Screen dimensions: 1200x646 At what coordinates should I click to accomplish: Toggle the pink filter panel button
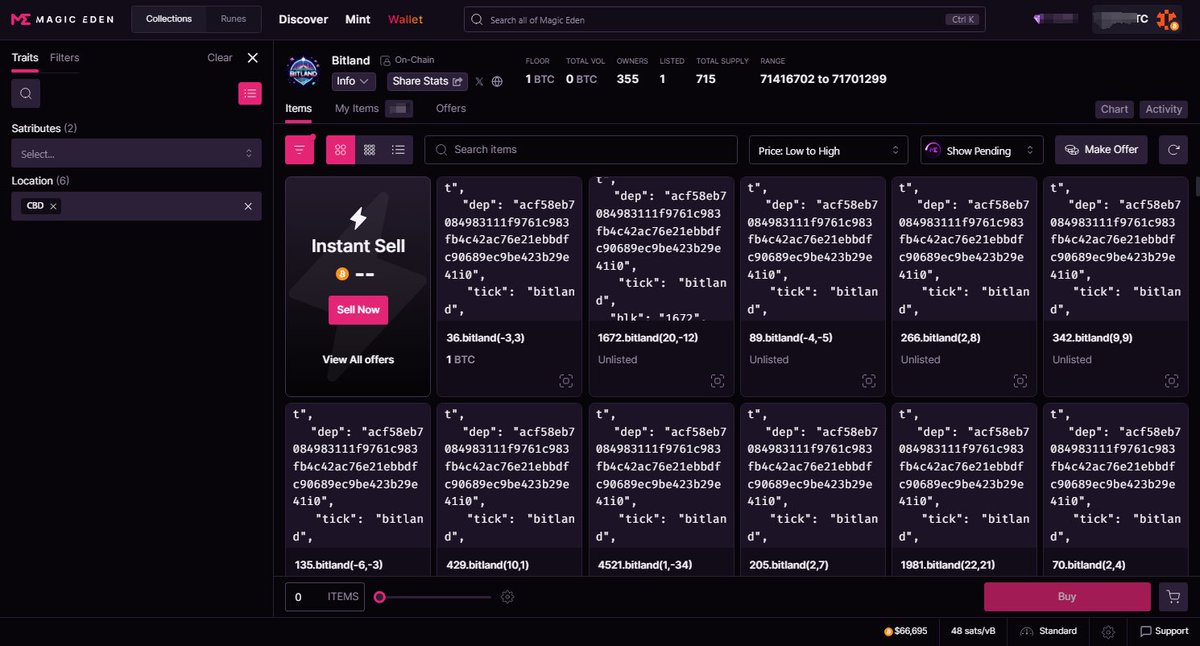coord(299,150)
